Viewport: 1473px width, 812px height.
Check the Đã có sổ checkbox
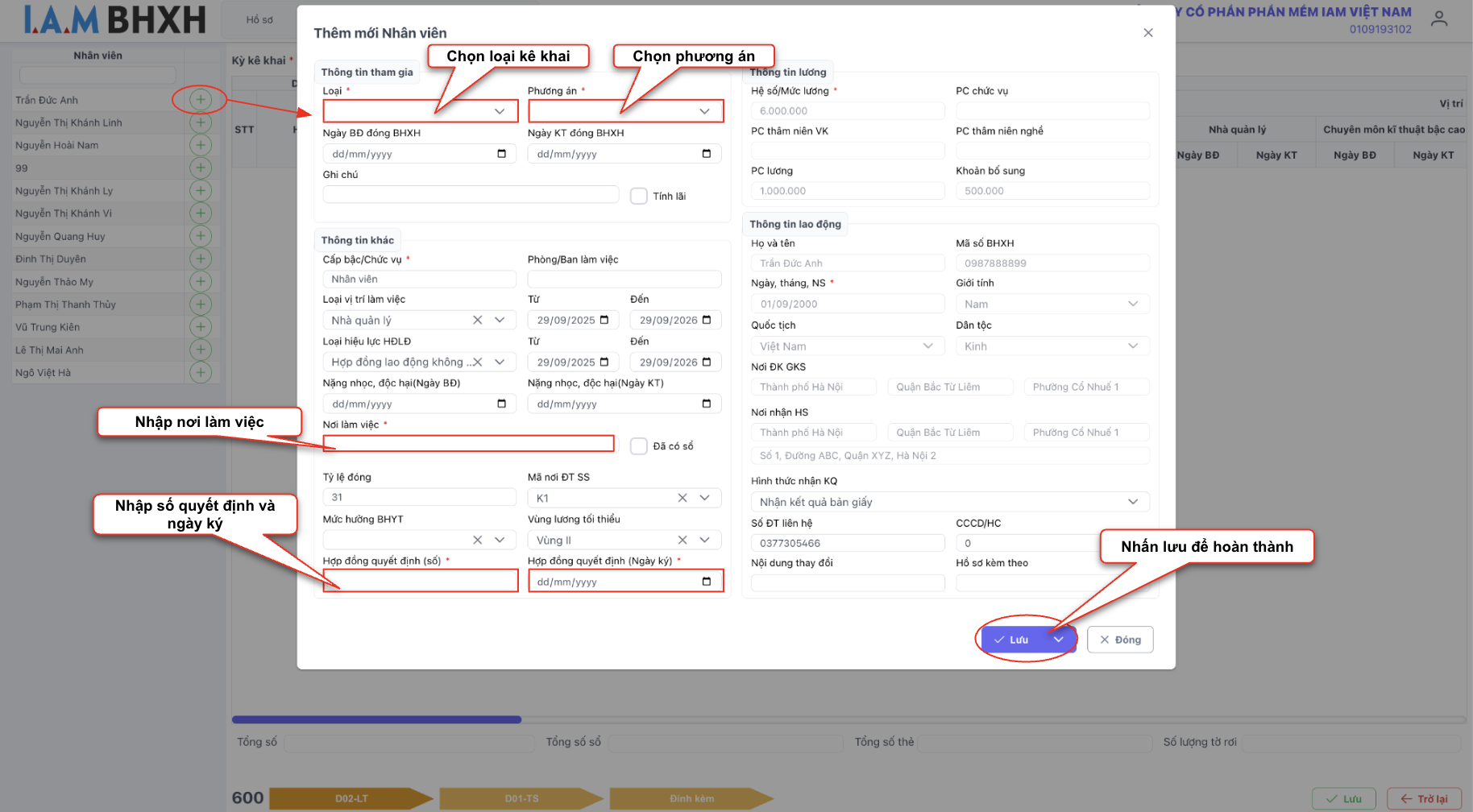(639, 446)
